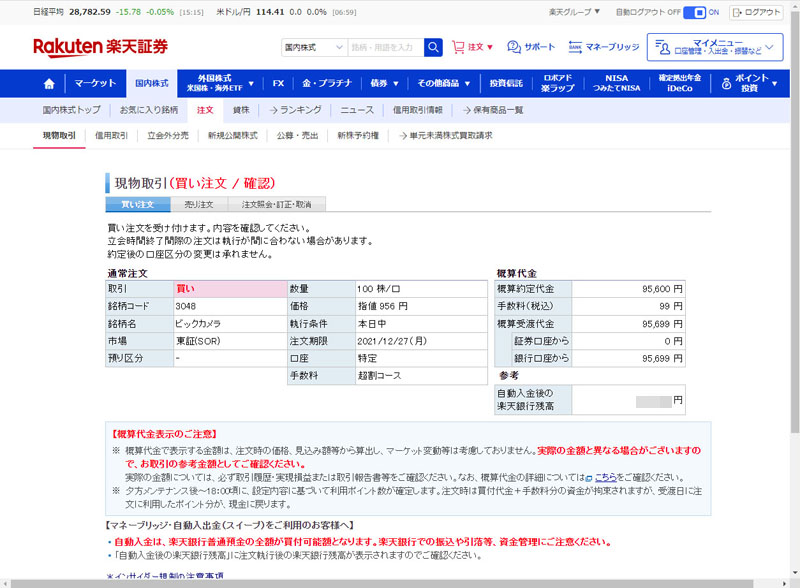Image resolution: width=800 pixels, height=588 pixels.
Task: Expand the 国内株式 search category dropdown
Action: [312, 47]
